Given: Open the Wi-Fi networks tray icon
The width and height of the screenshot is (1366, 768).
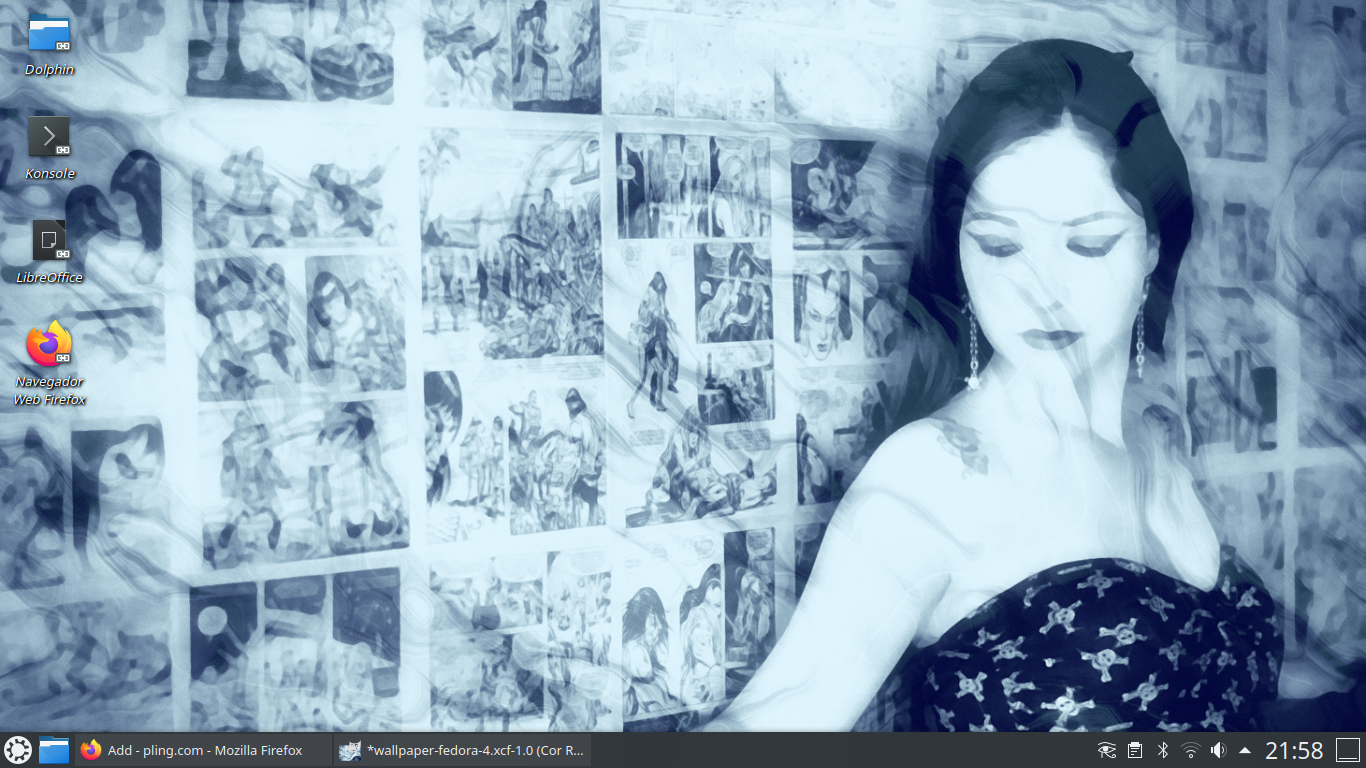Looking at the screenshot, I should pos(1190,750).
